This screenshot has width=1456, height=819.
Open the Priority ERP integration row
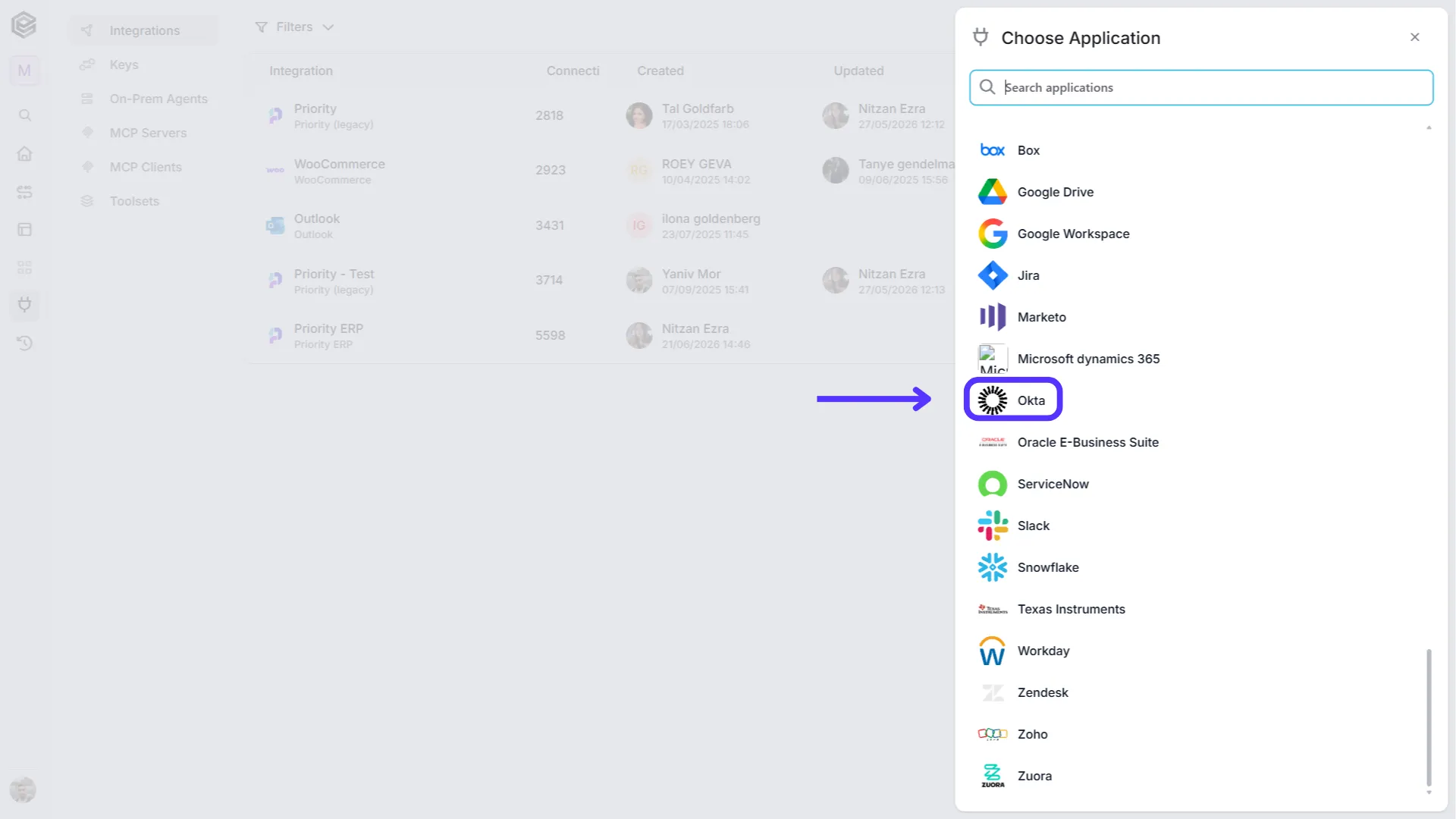(603, 335)
